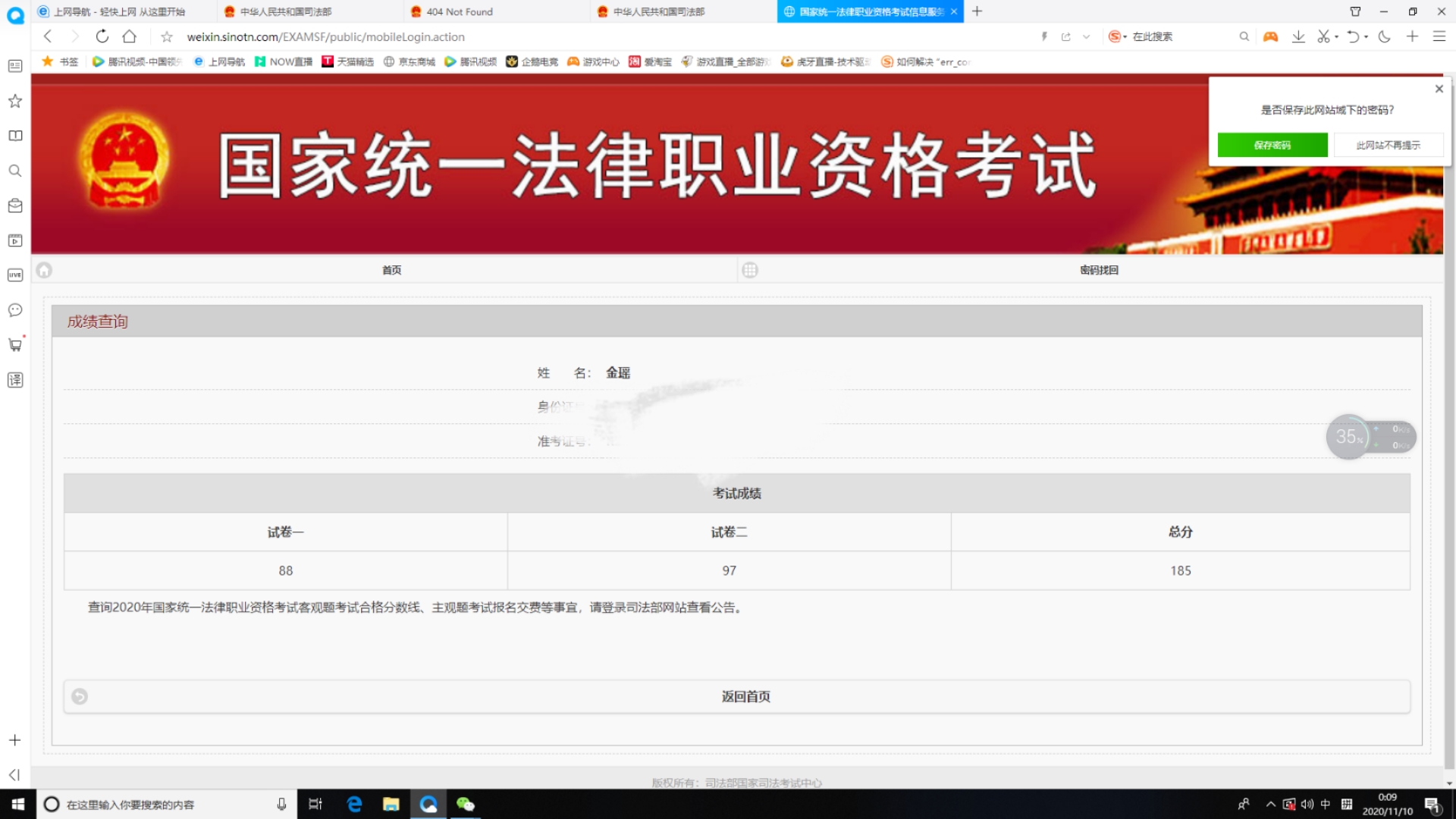Image resolution: width=1456 pixels, height=819 pixels.
Task: Open the scissors screenshot tool
Action: 1324,36
